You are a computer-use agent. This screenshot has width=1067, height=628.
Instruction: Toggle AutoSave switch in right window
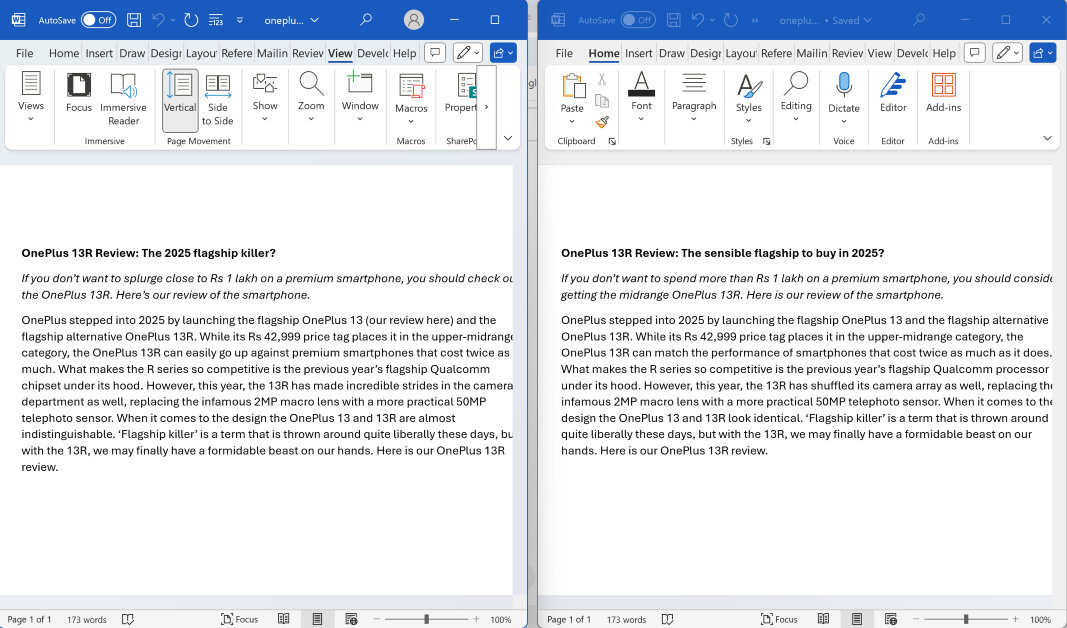638,20
